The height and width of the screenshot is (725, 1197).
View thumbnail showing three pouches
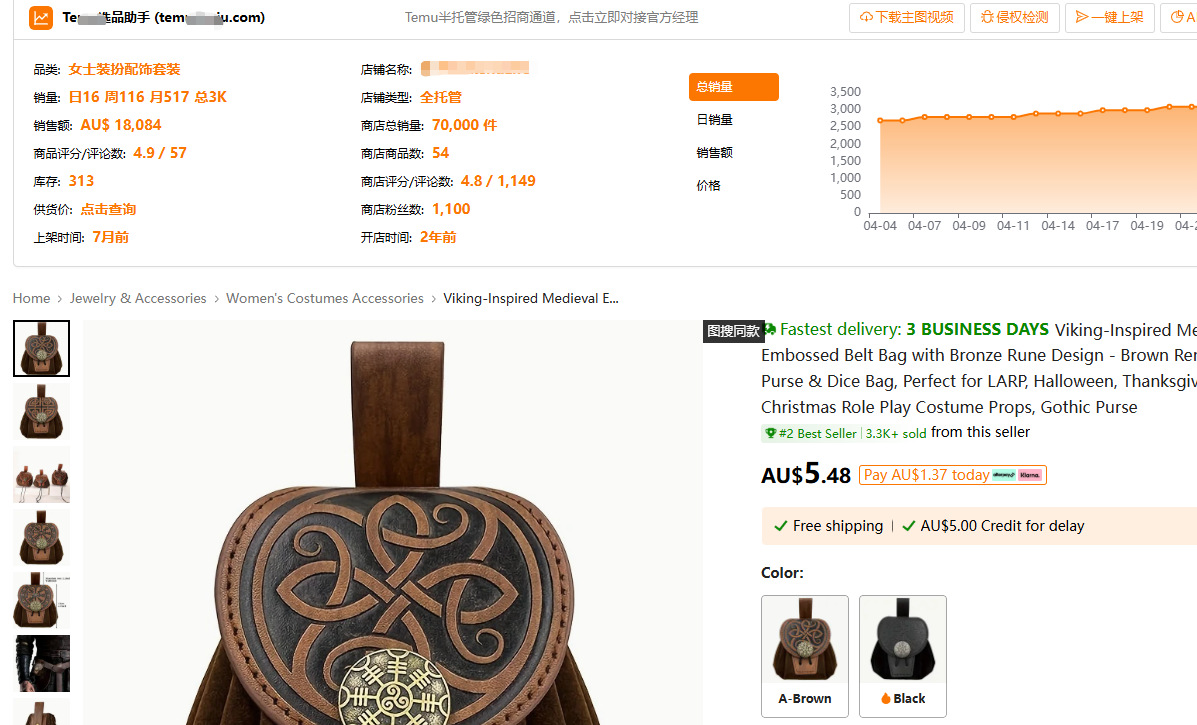[x=41, y=475]
